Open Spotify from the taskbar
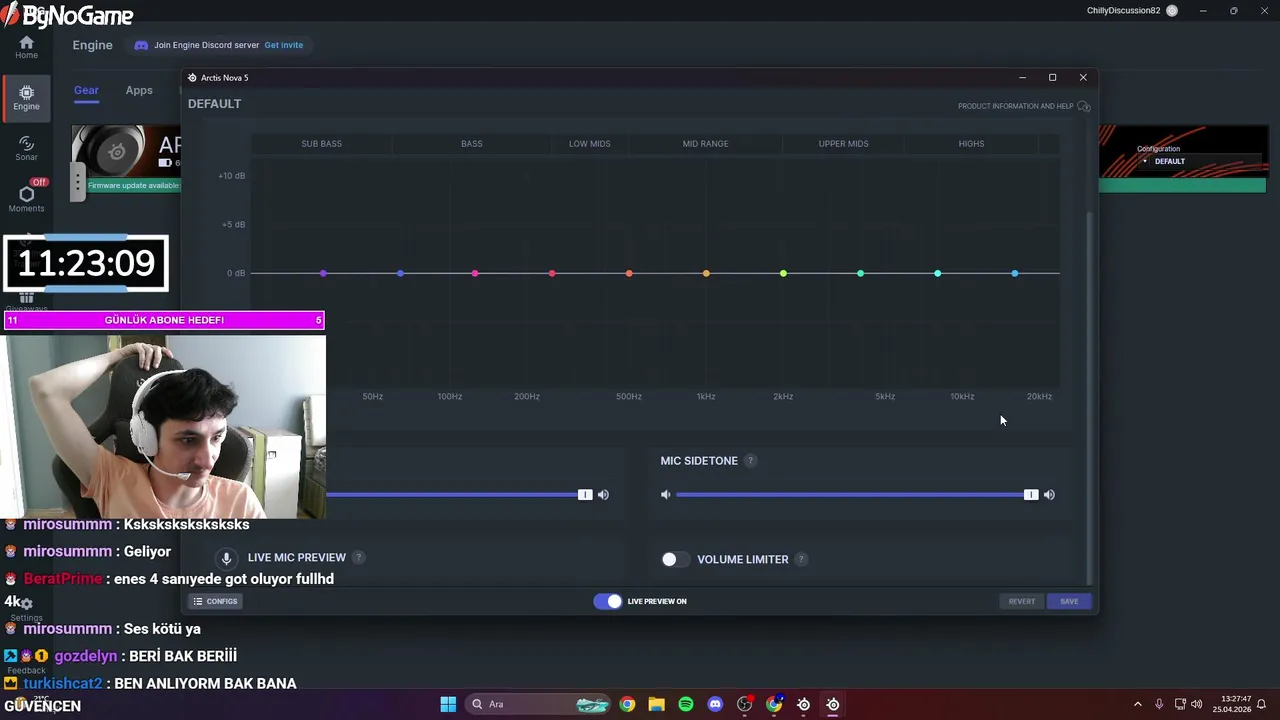 coord(686,704)
